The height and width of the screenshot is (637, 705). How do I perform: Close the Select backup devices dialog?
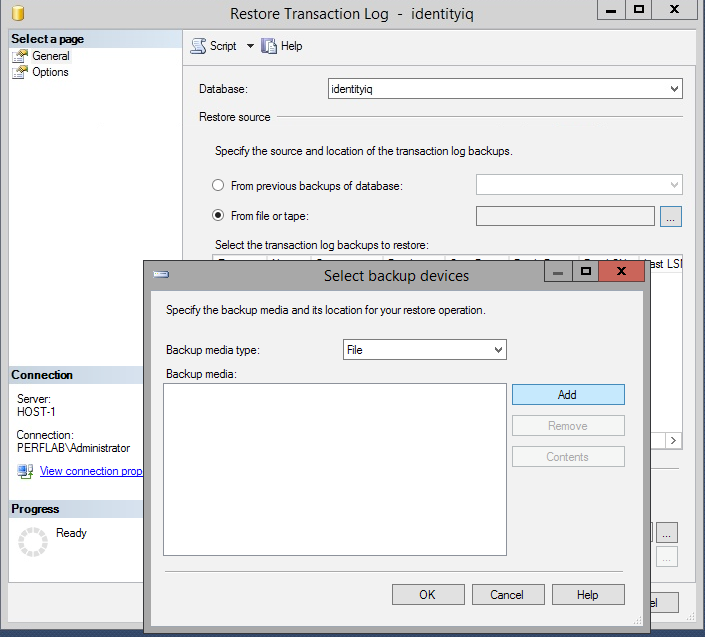[x=621, y=271]
